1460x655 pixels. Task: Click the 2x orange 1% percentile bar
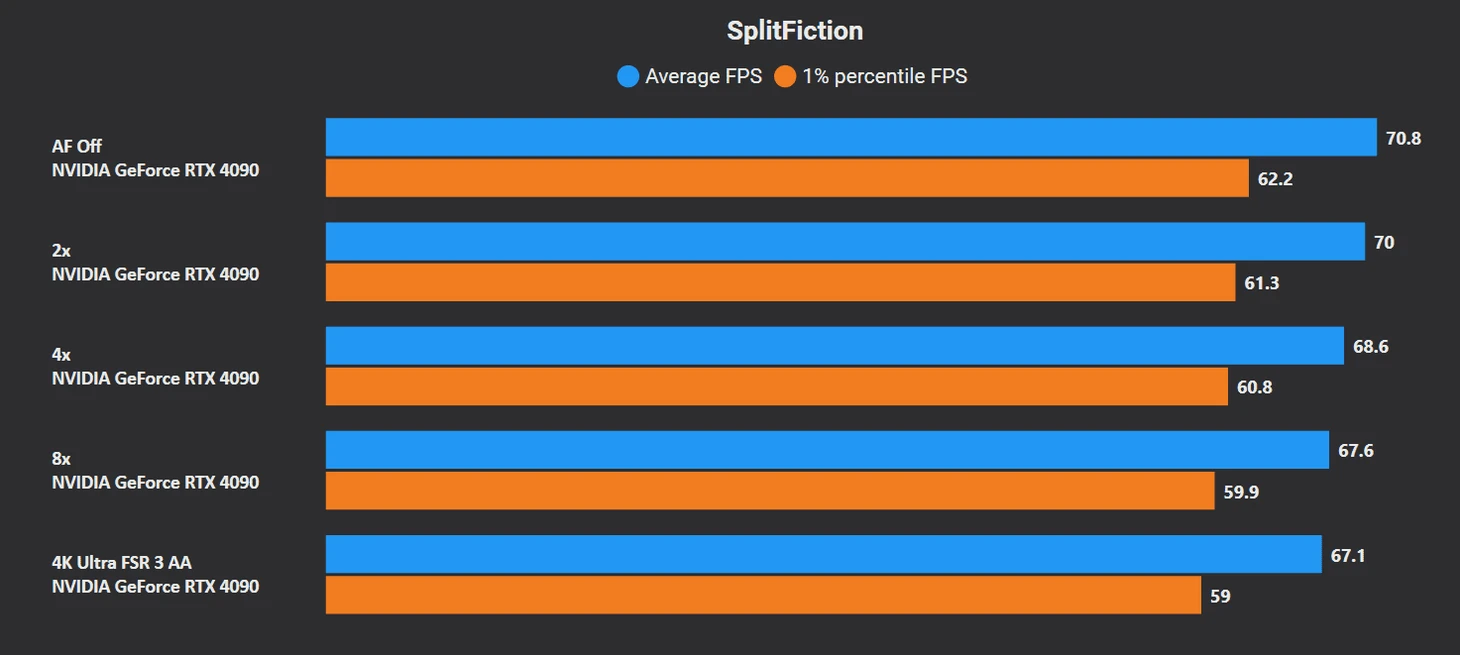point(781,282)
